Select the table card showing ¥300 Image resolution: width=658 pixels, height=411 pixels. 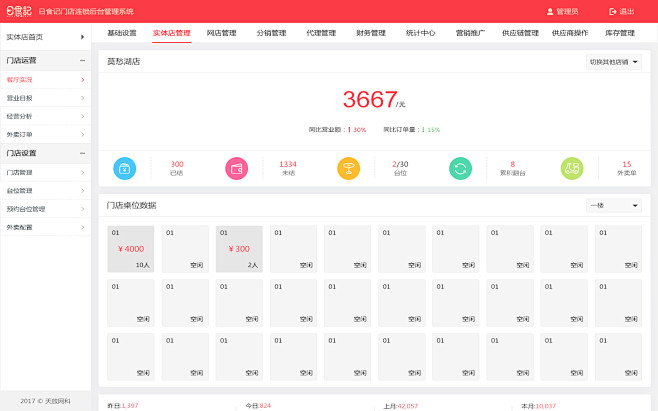(239, 249)
